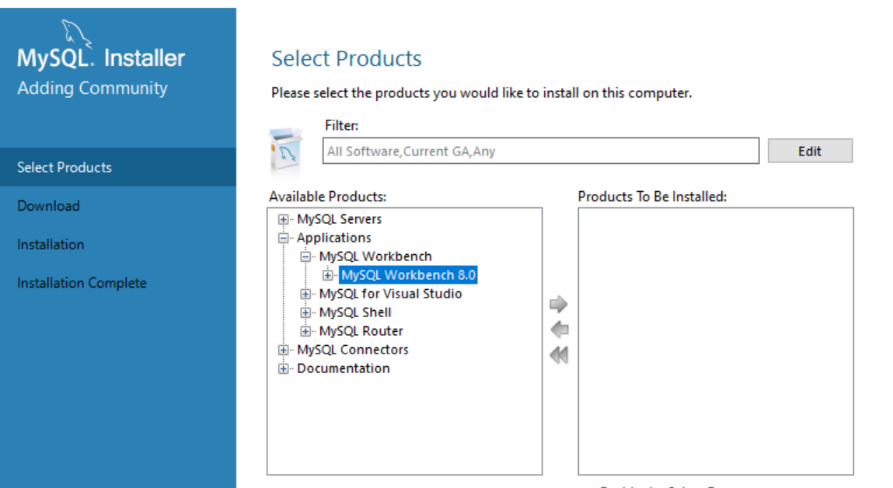Screen dimensions: 893x488
Task: Expand the MySQL Servers node
Action: tap(283, 219)
